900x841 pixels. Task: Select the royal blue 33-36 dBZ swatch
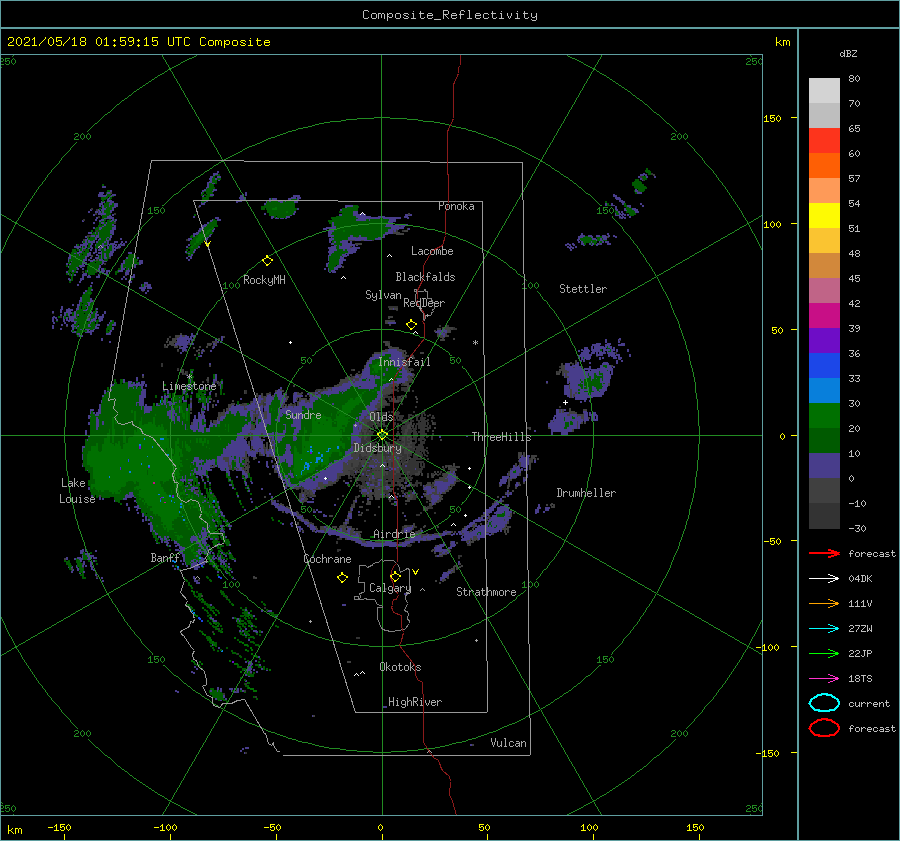(x=824, y=365)
